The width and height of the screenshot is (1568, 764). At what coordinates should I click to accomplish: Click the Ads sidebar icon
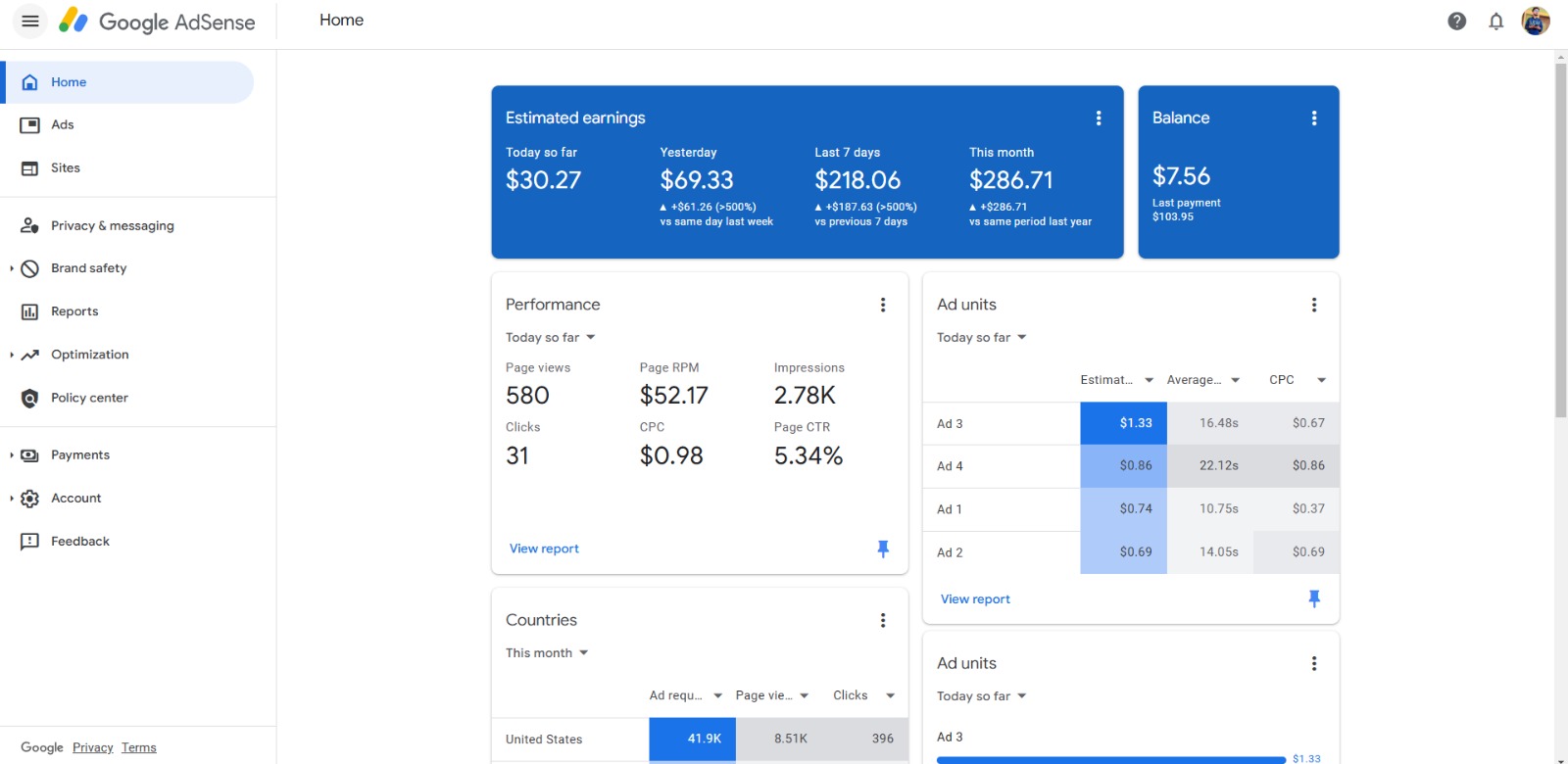point(30,124)
